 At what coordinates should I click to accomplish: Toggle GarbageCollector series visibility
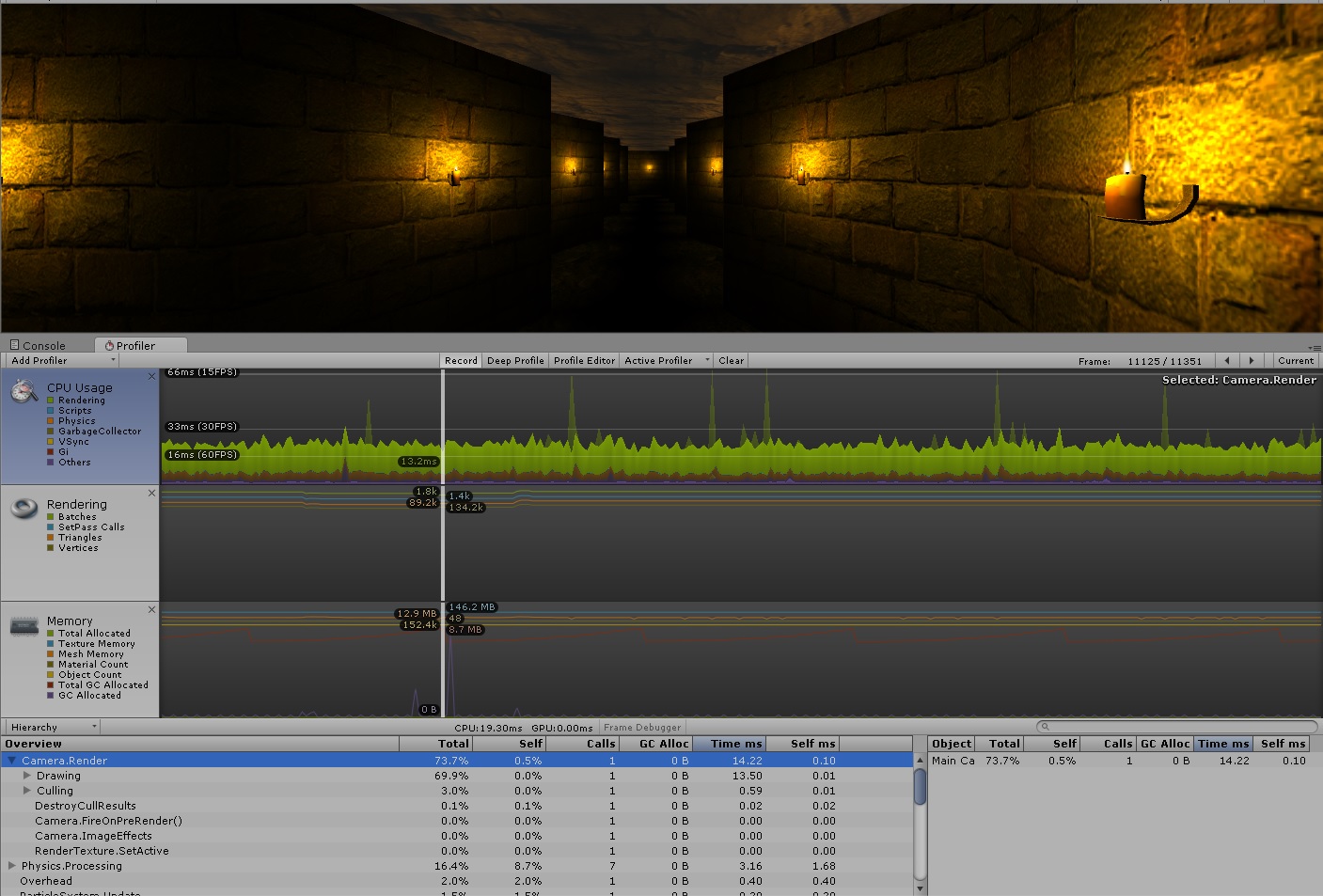51,432
